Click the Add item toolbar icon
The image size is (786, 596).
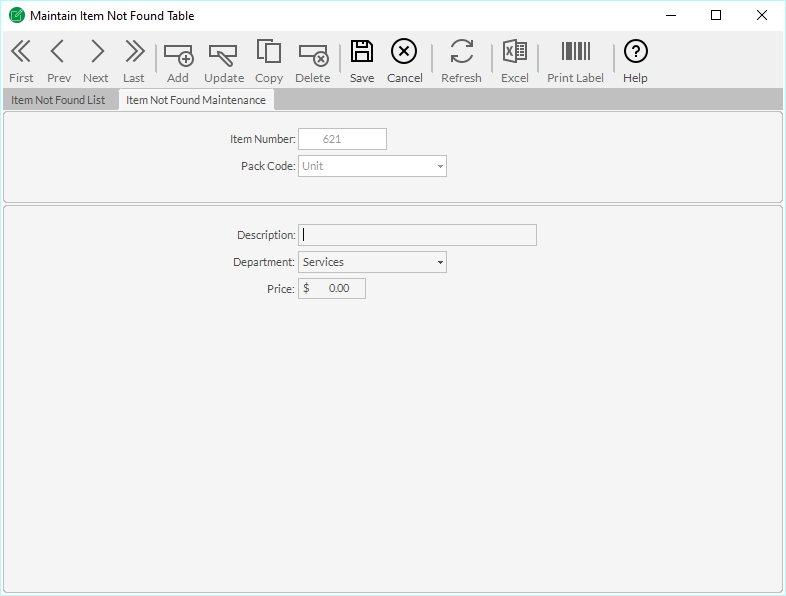point(178,61)
